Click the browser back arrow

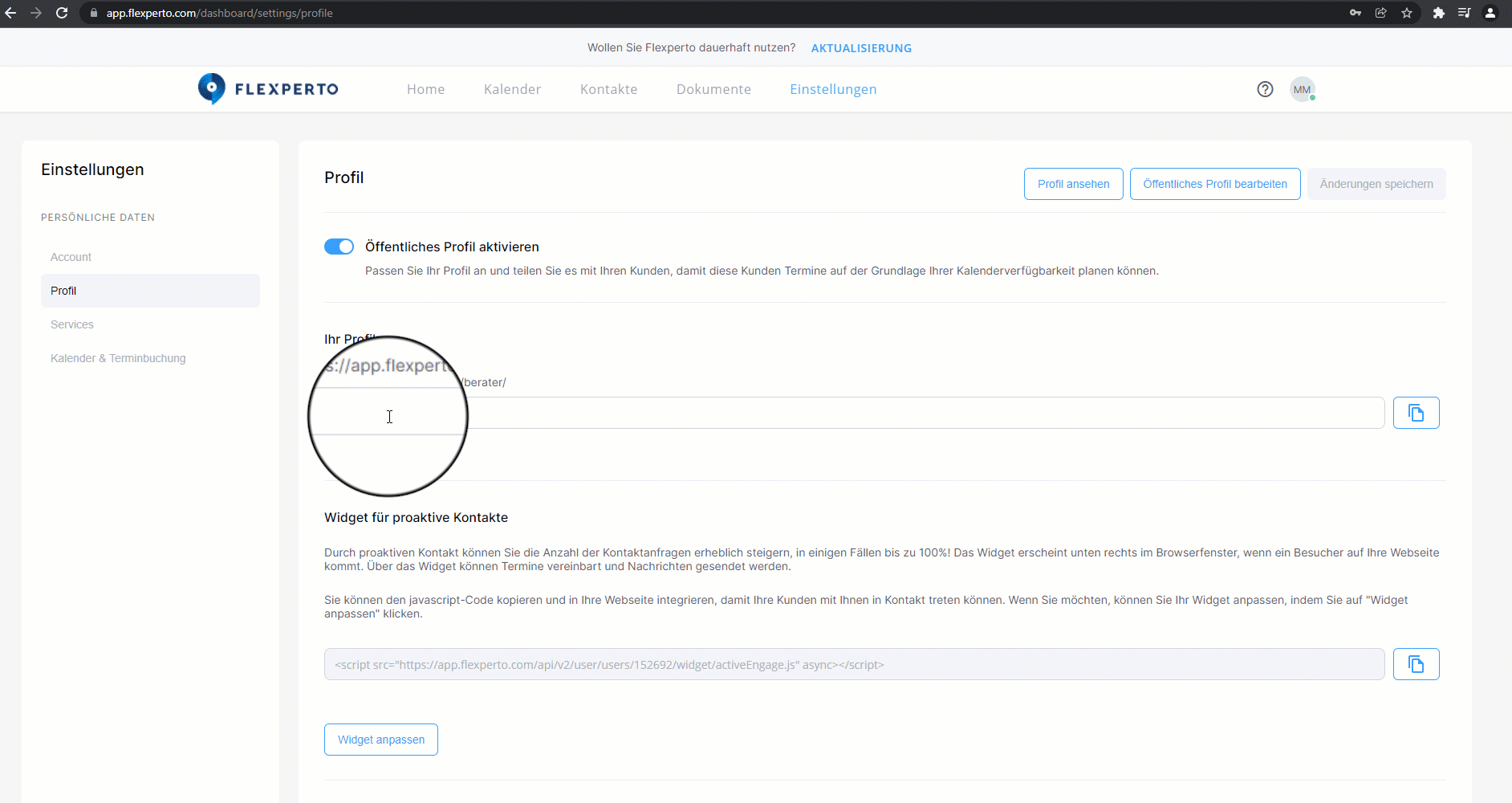[10, 13]
